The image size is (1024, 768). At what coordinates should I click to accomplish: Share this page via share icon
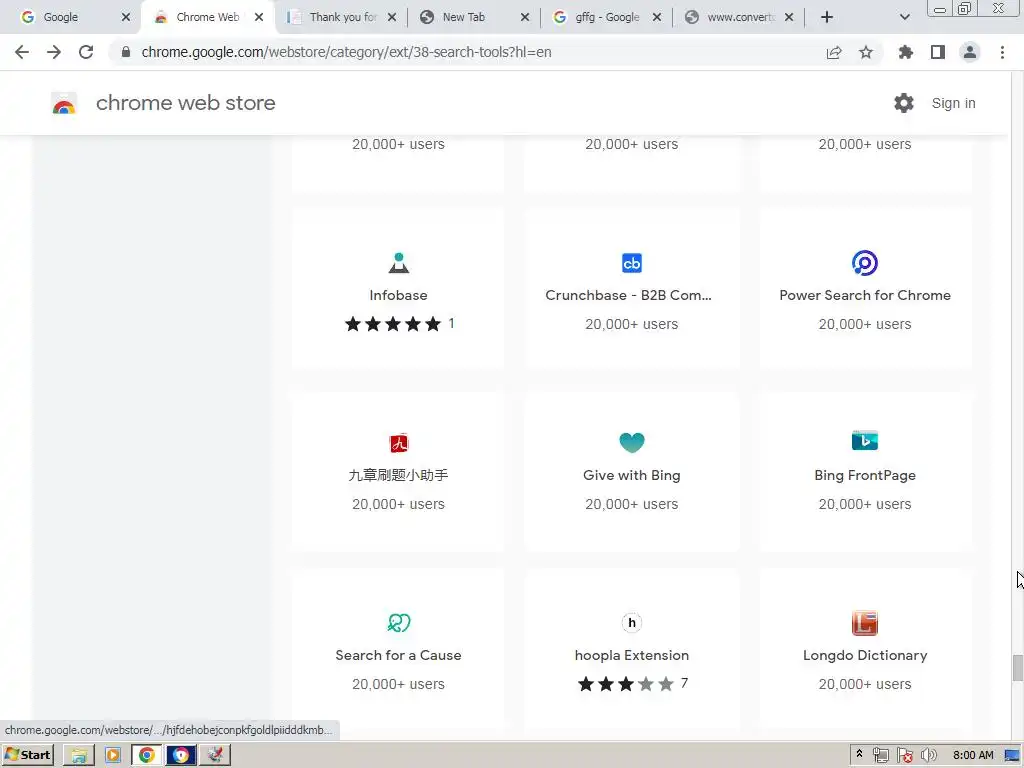click(834, 52)
